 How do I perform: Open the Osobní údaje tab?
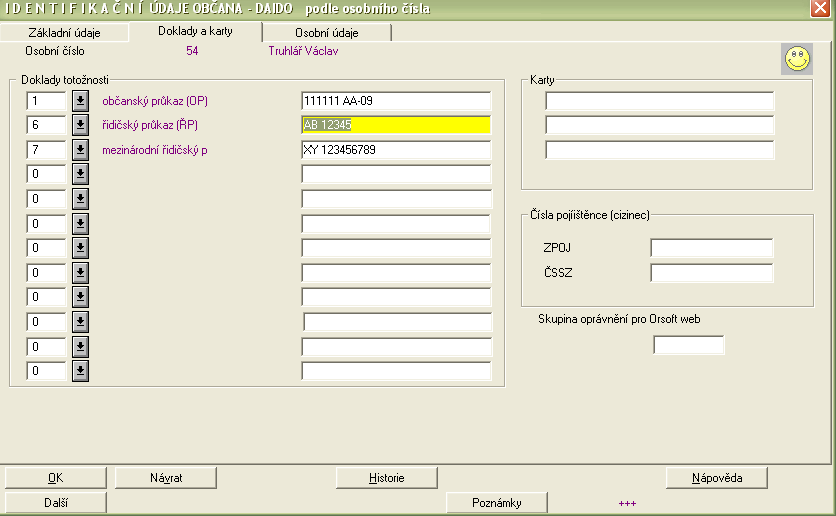pyautogui.click(x=327, y=33)
